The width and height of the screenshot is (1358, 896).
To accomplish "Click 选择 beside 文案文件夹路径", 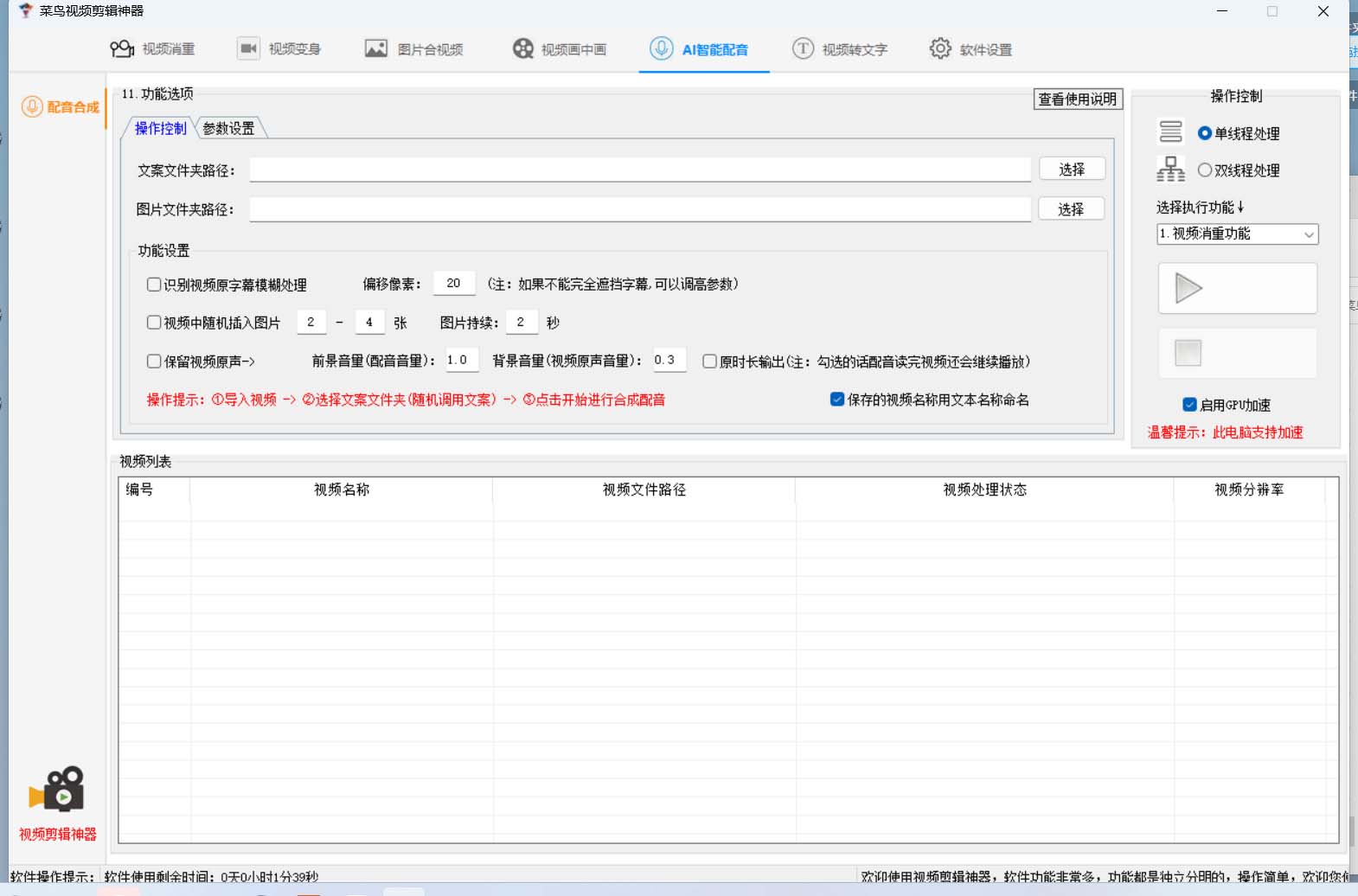I will (x=1071, y=170).
